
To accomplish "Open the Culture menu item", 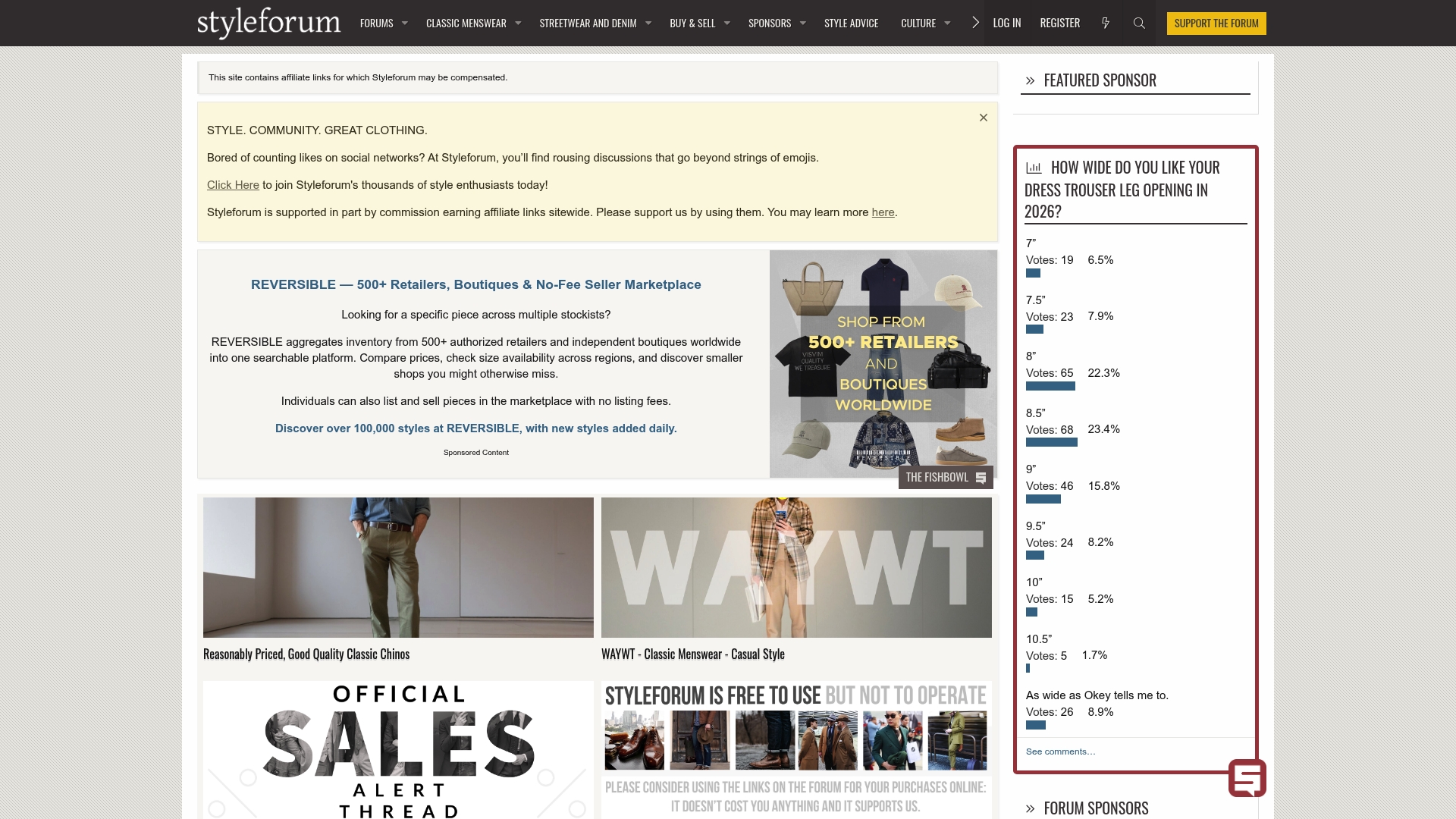I will [x=918, y=23].
